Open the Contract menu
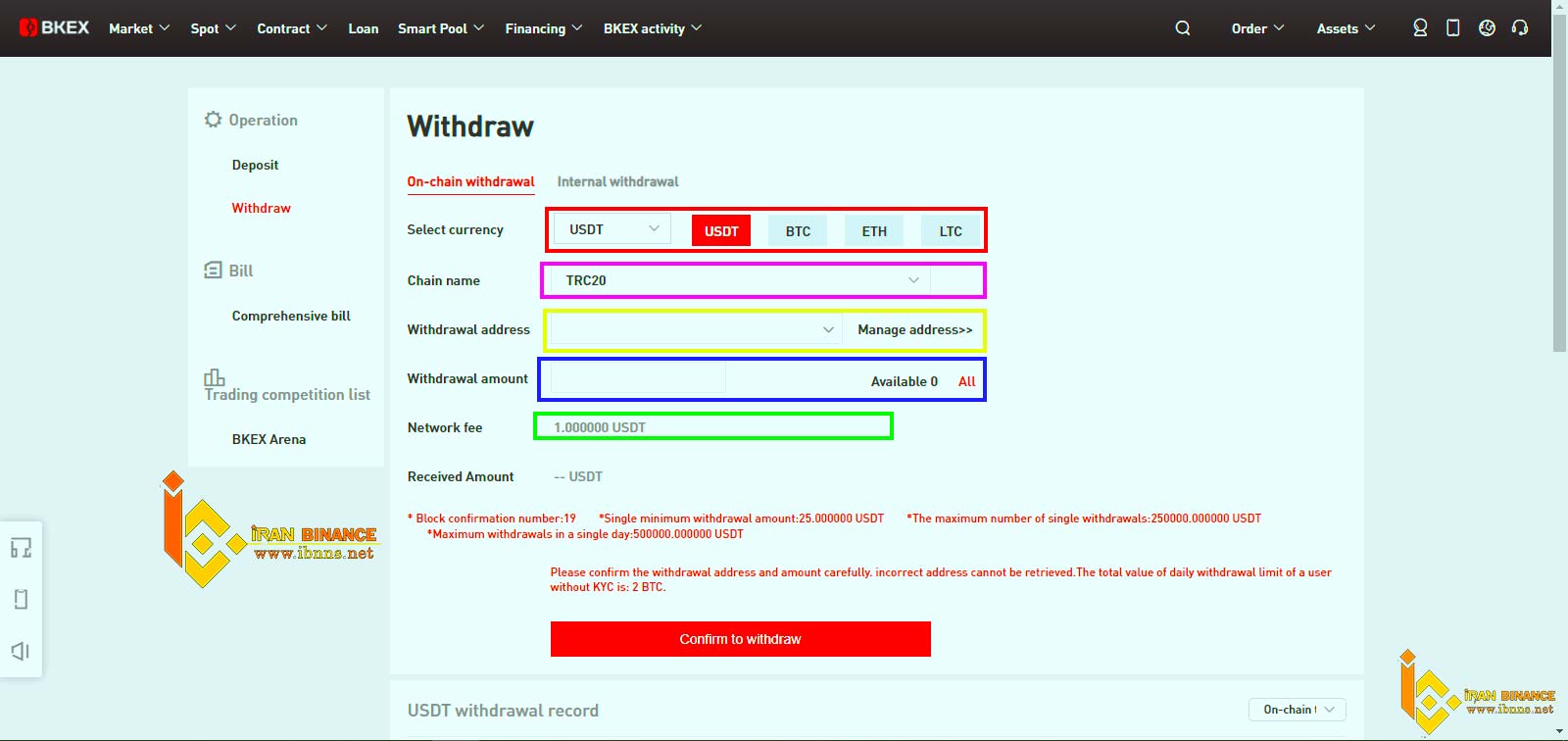 point(292,28)
